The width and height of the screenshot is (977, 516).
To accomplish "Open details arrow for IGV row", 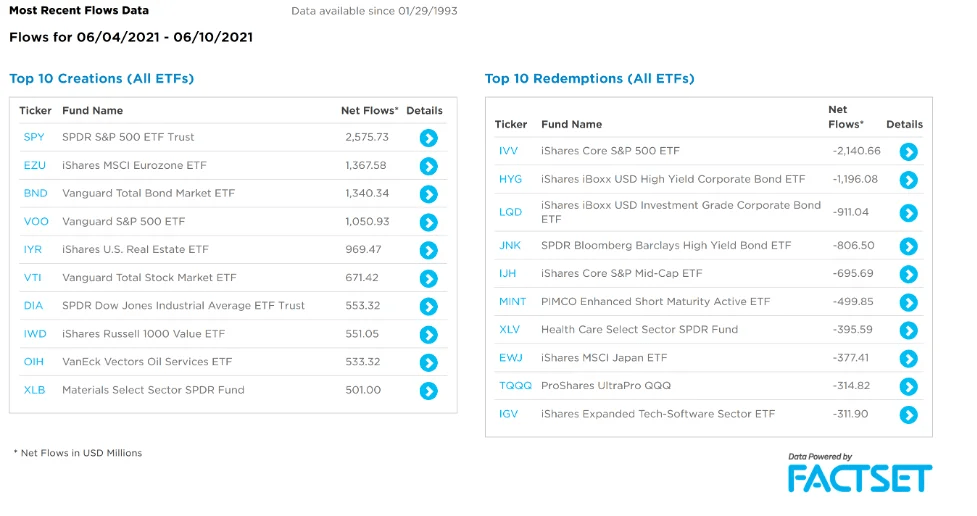I will click(908, 414).
